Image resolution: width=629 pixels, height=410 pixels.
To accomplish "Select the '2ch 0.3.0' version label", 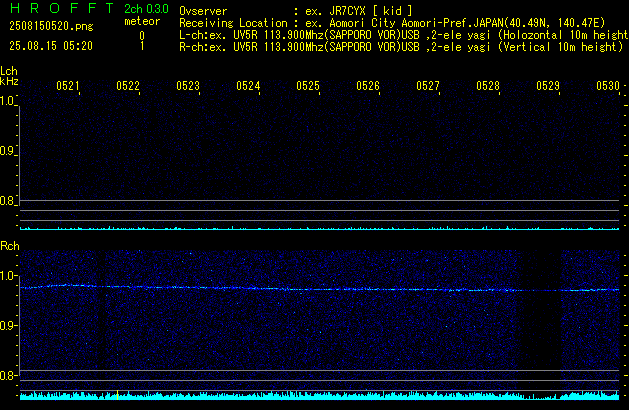I will pyautogui.click(x=146, y=9).
